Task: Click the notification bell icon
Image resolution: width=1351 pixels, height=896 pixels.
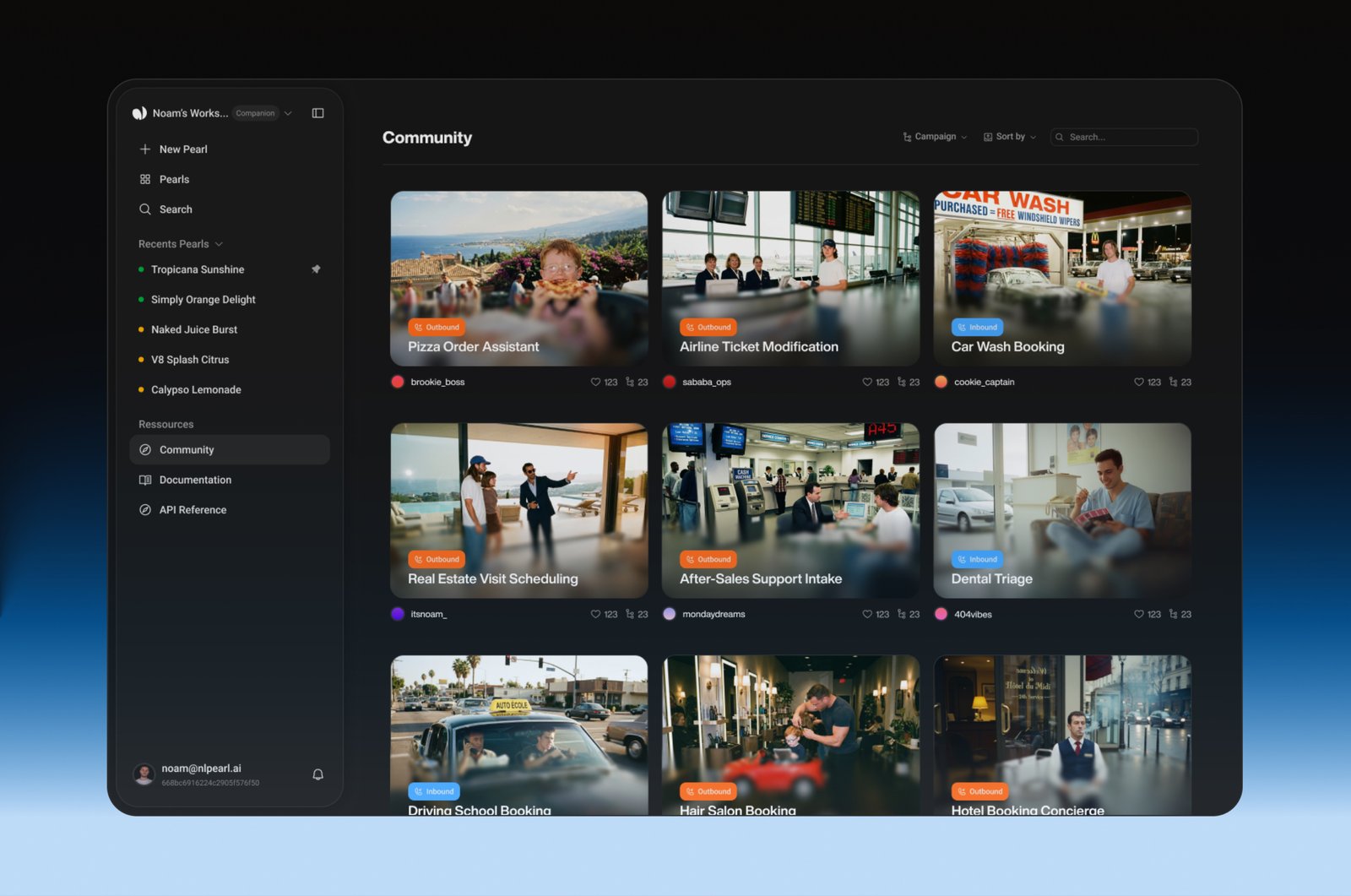Action: [317, 774]
